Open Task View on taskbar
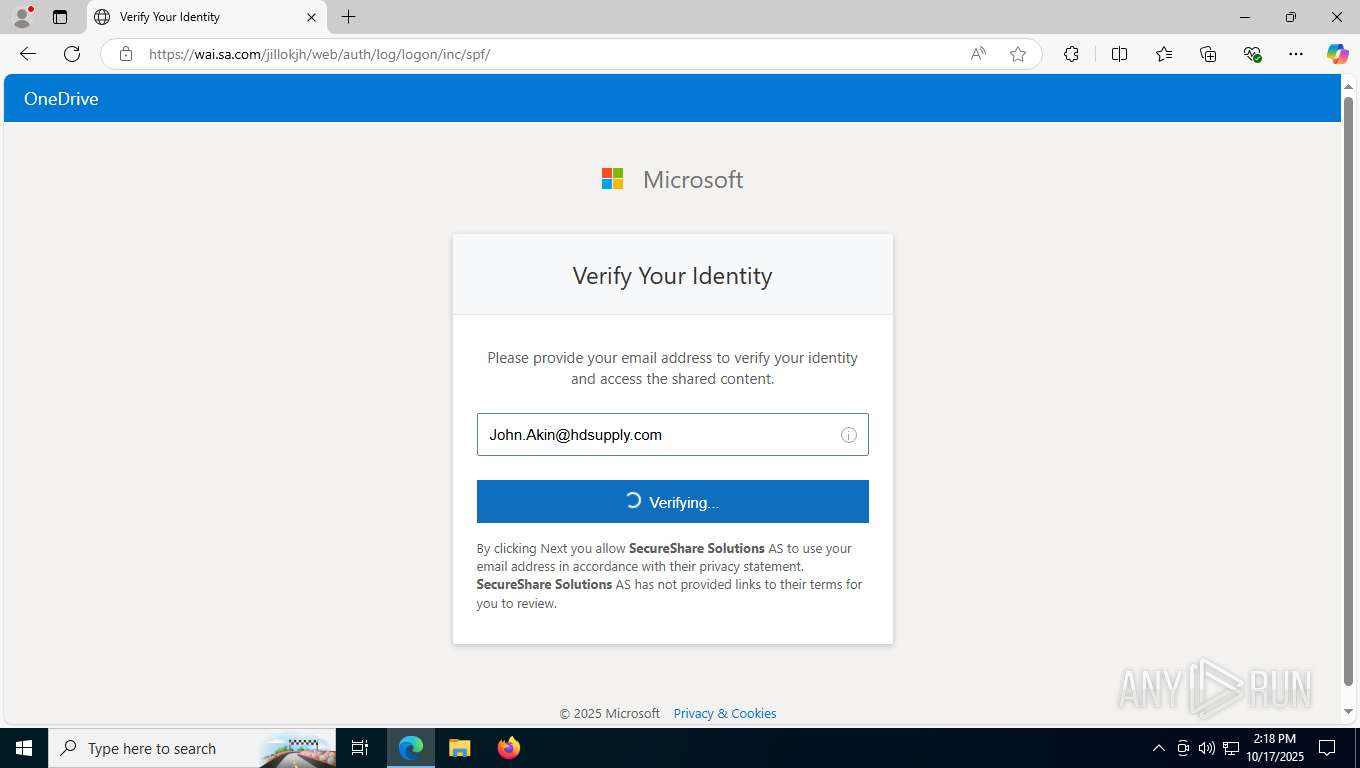 tap(360, 748)
